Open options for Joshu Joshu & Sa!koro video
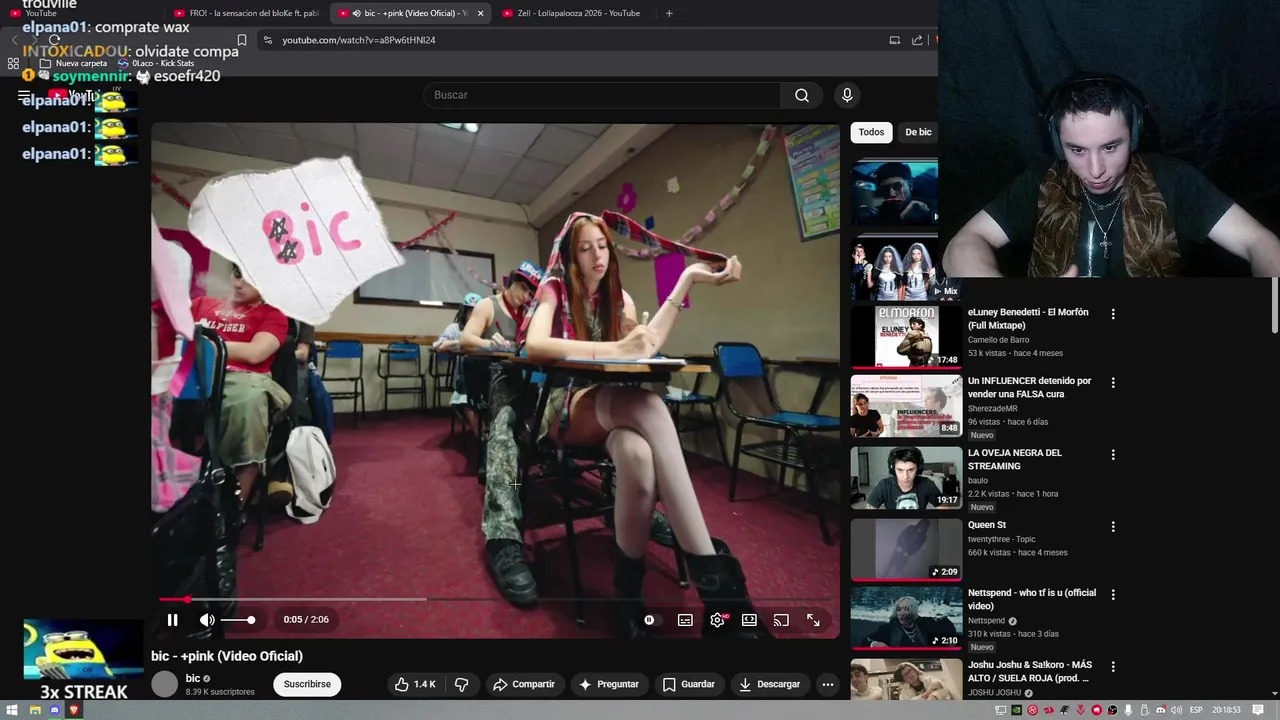Viewport: 1280px width, 720px height. (x=1112, y=666)
